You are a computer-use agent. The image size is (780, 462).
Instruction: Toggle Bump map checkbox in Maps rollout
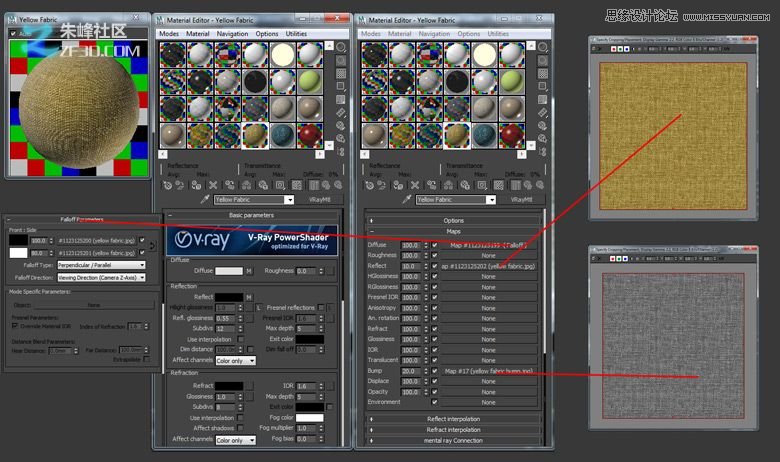(x=435, y=371)
